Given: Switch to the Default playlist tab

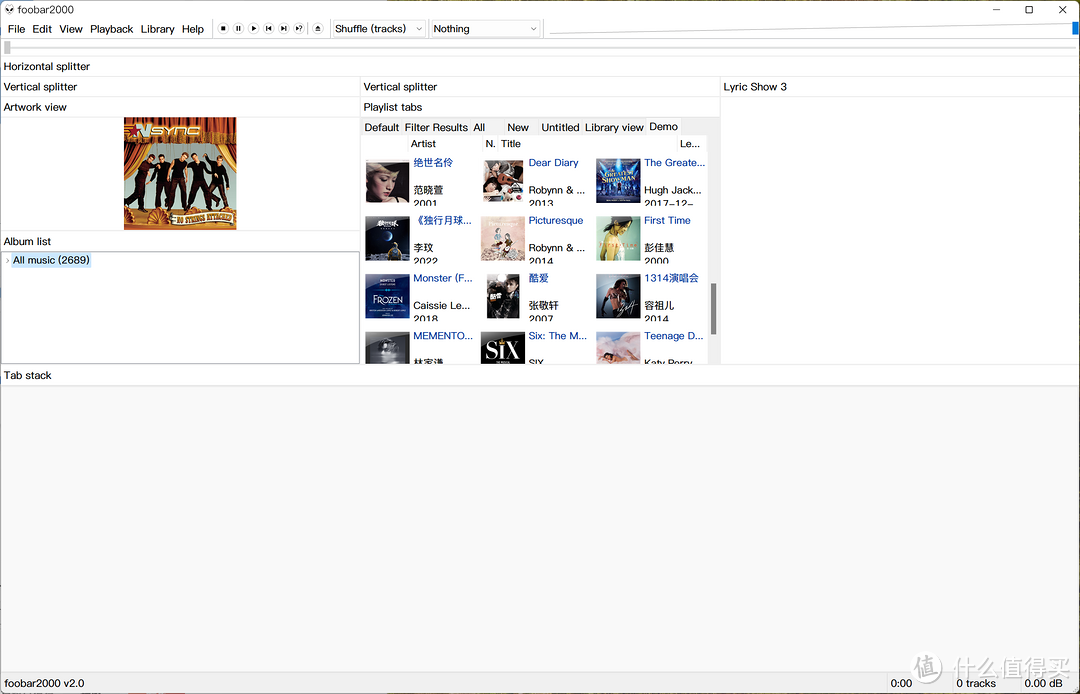Looking at the screenshot, I should point(382,127).
